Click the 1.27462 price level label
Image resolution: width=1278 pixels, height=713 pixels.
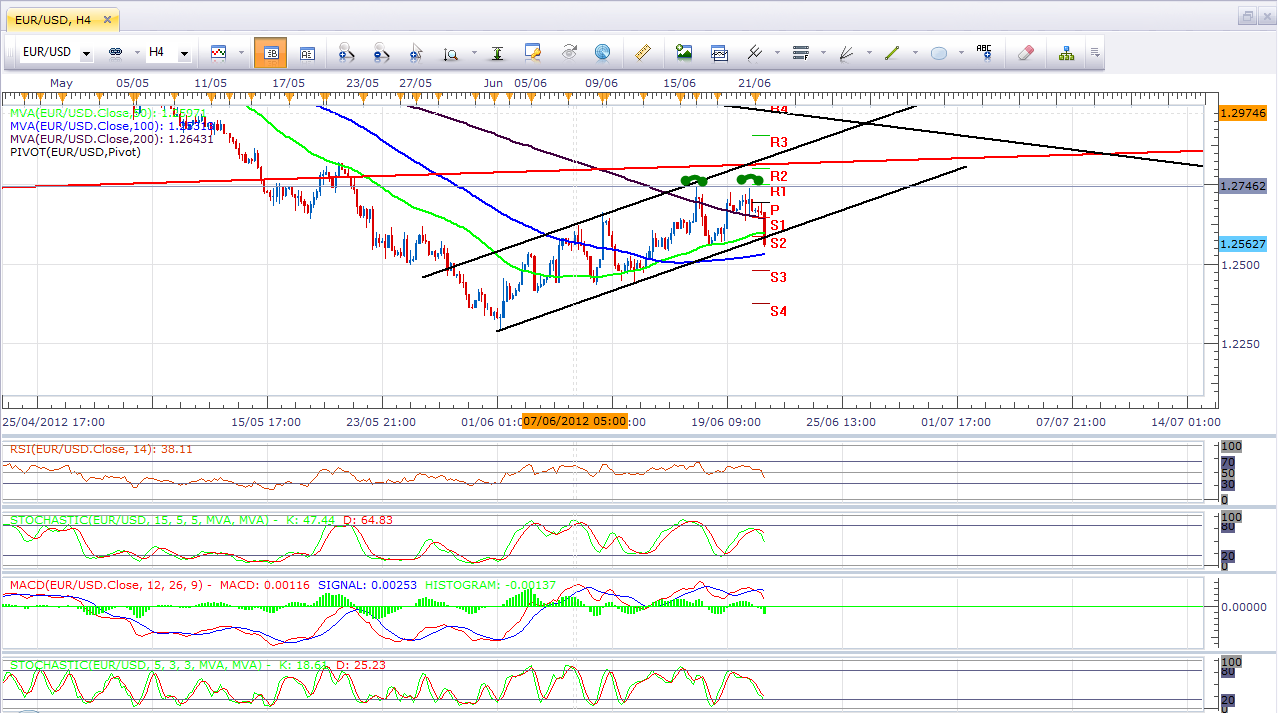(1243, 186)
